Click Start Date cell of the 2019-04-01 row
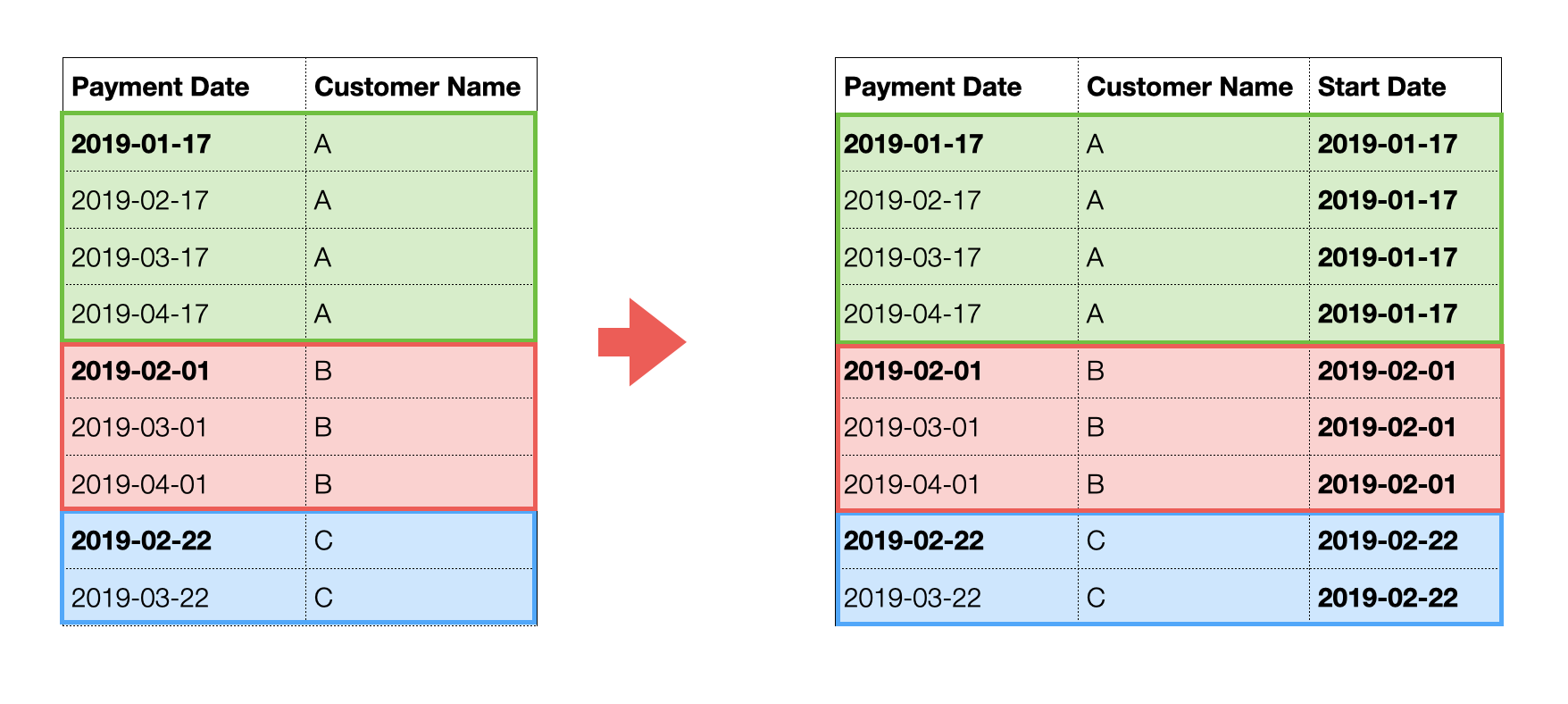The image size is (1568, 704). (x=1388, y=484)
